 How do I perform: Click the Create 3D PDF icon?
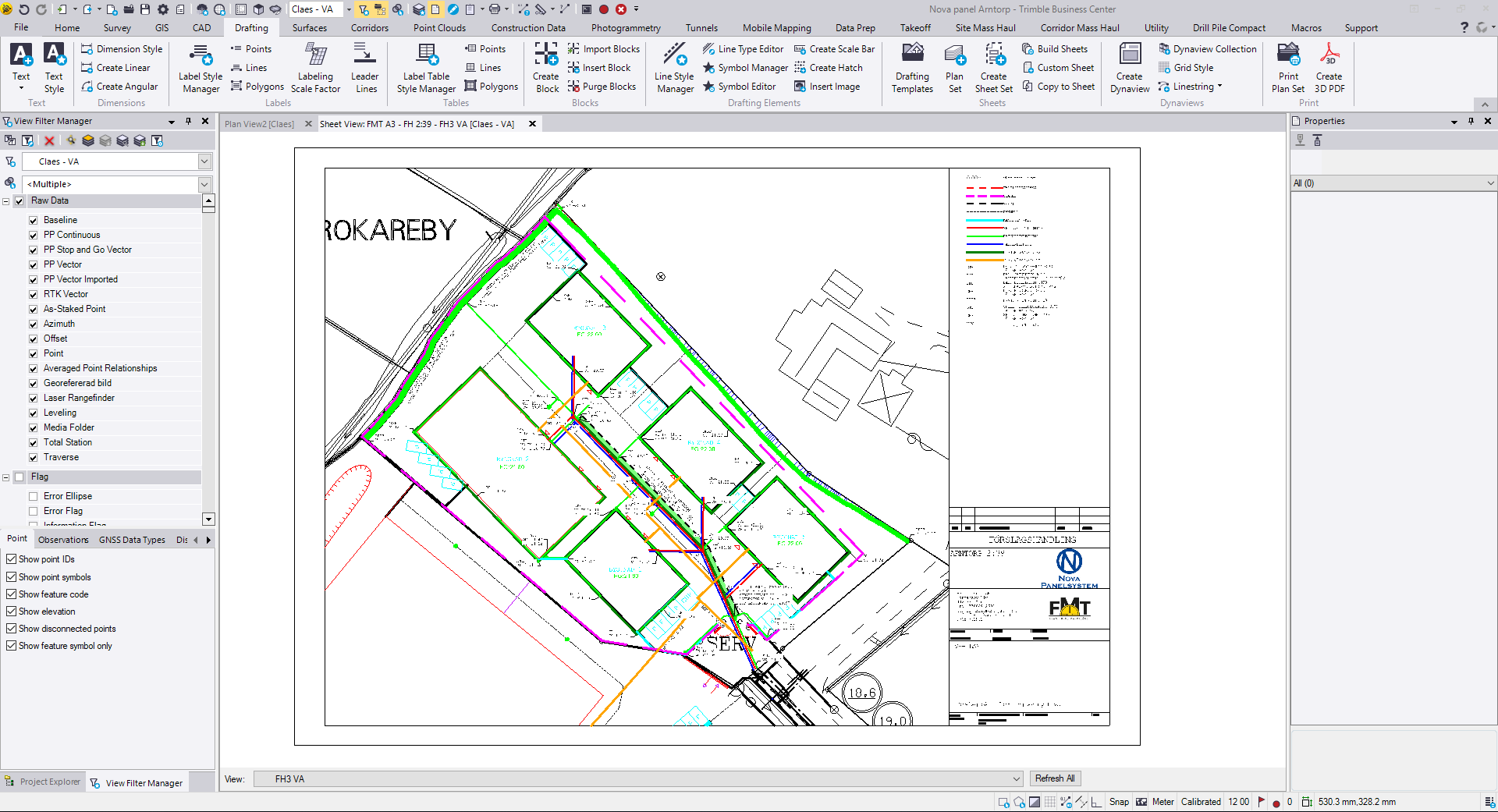coord(1329,67)
